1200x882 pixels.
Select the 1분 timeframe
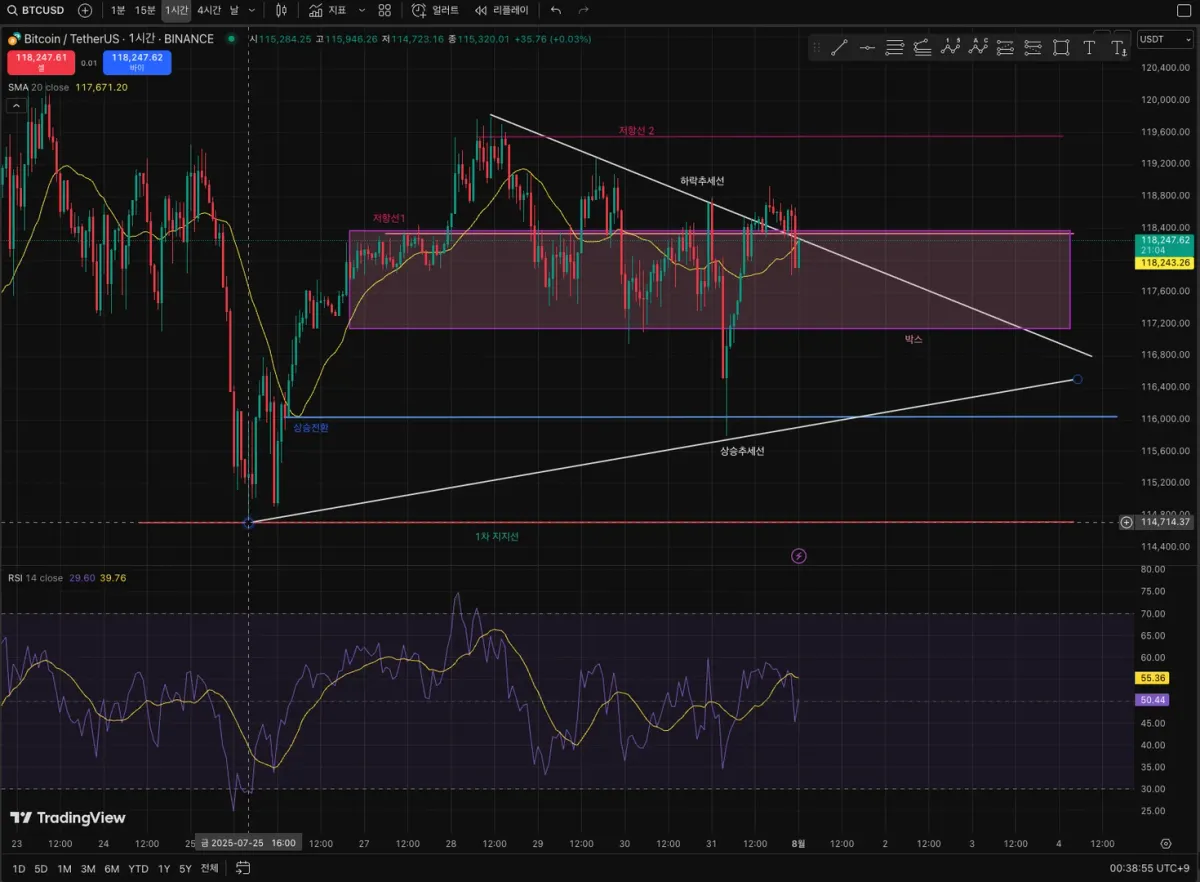pos(118,10)
